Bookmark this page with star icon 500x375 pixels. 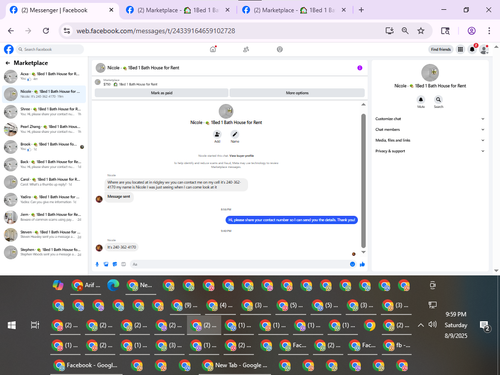coord(421,31)
